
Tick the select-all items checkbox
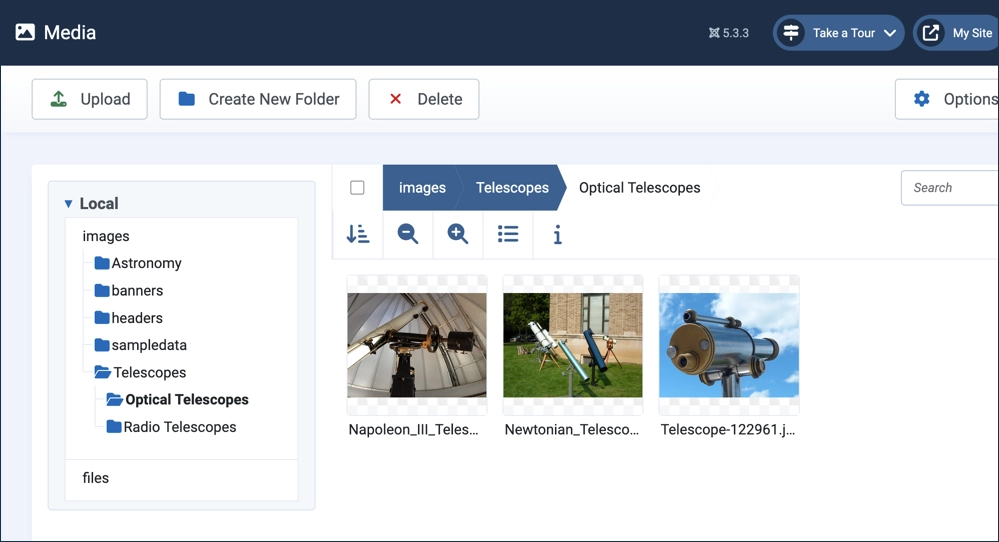pyautogui.click(x=357, y=188)
